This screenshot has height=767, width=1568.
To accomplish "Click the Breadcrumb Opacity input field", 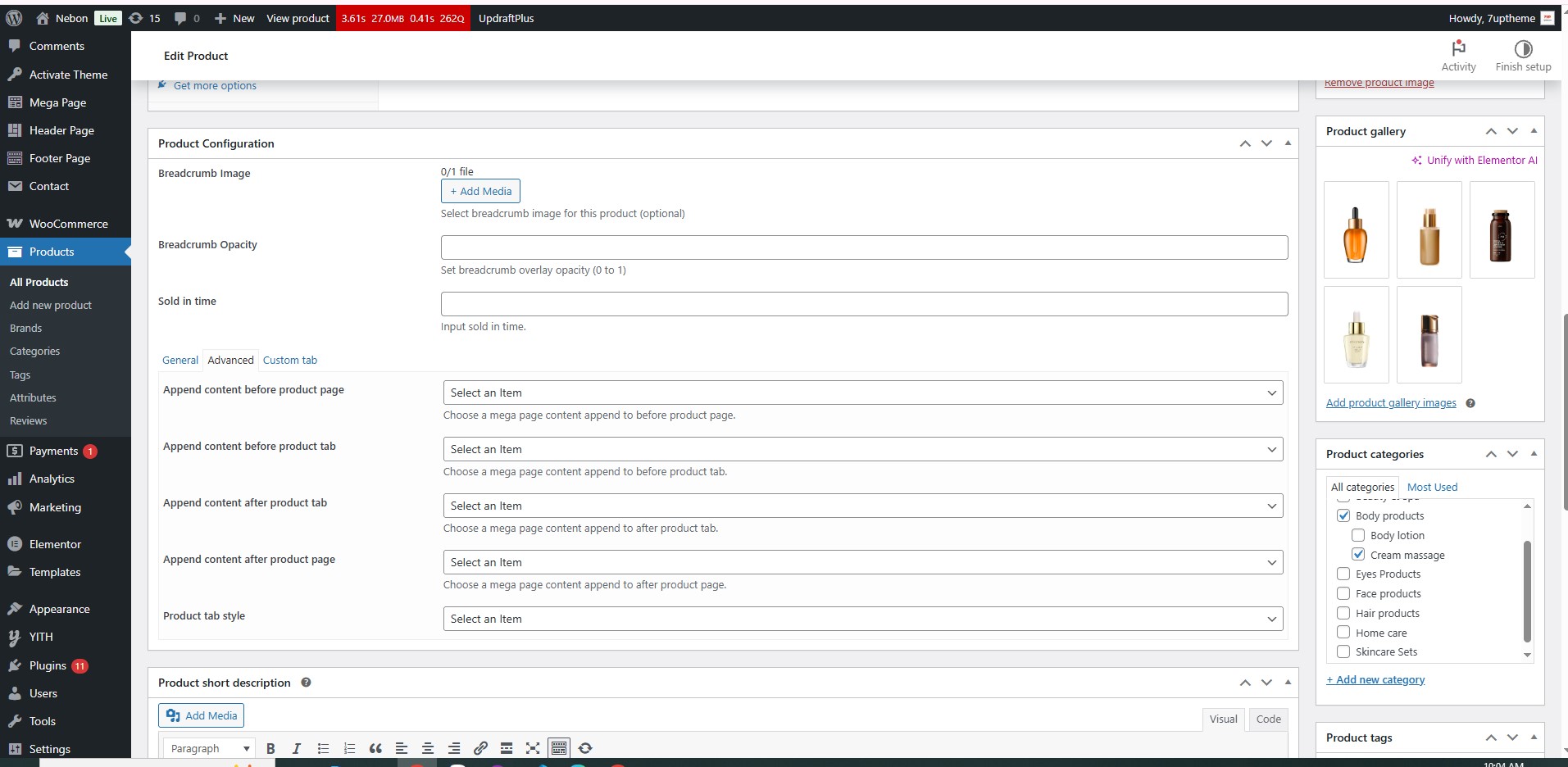I will [864, 247].
